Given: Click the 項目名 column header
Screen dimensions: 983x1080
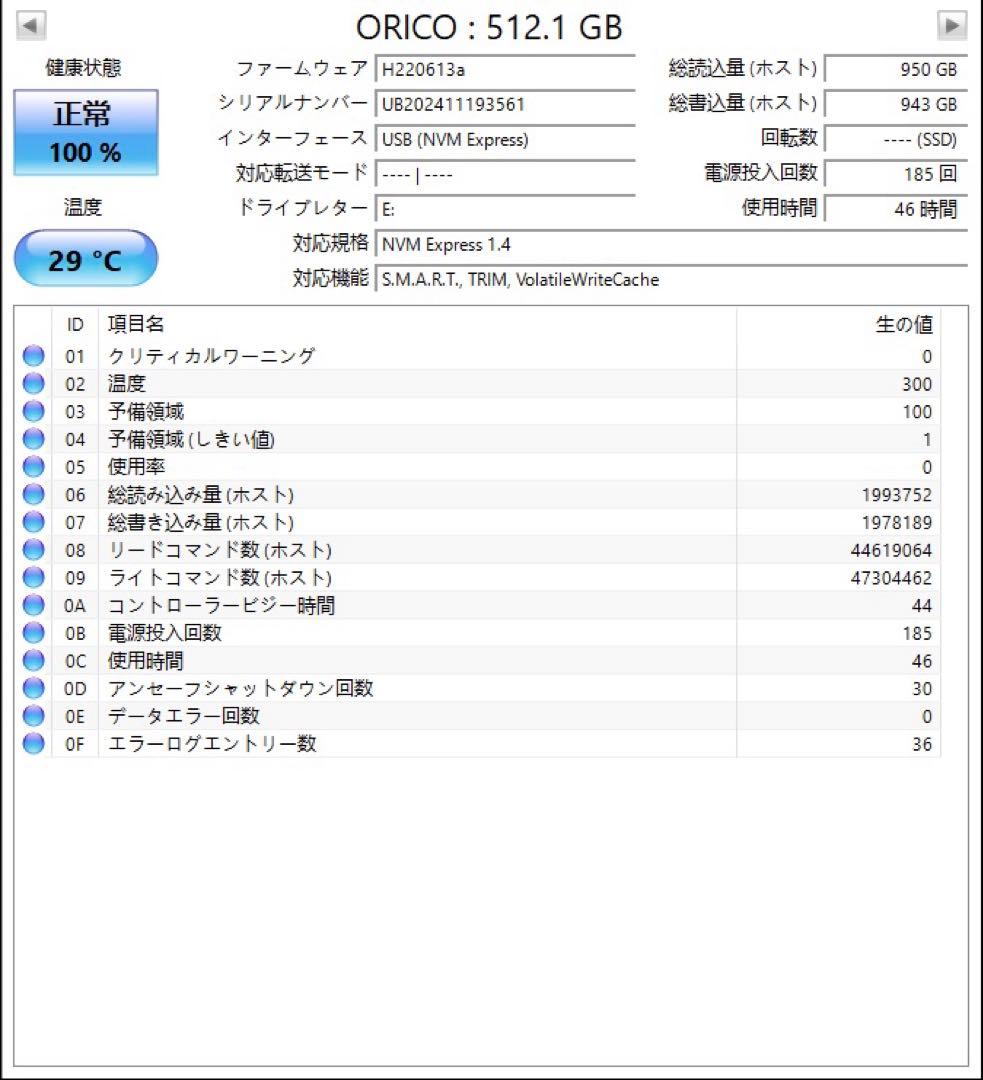Looking at the screenshot, I should point(417,324).
